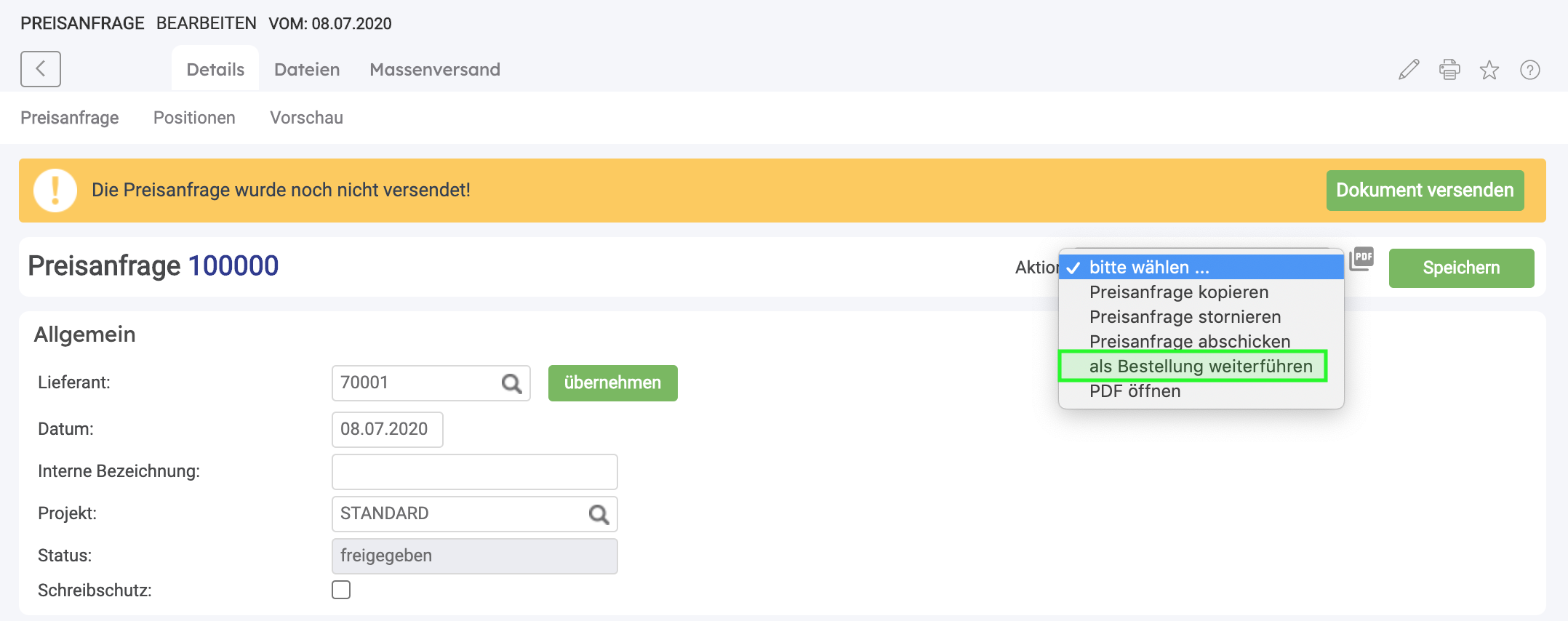Click magnifier icon in Lieferant field

511,383
